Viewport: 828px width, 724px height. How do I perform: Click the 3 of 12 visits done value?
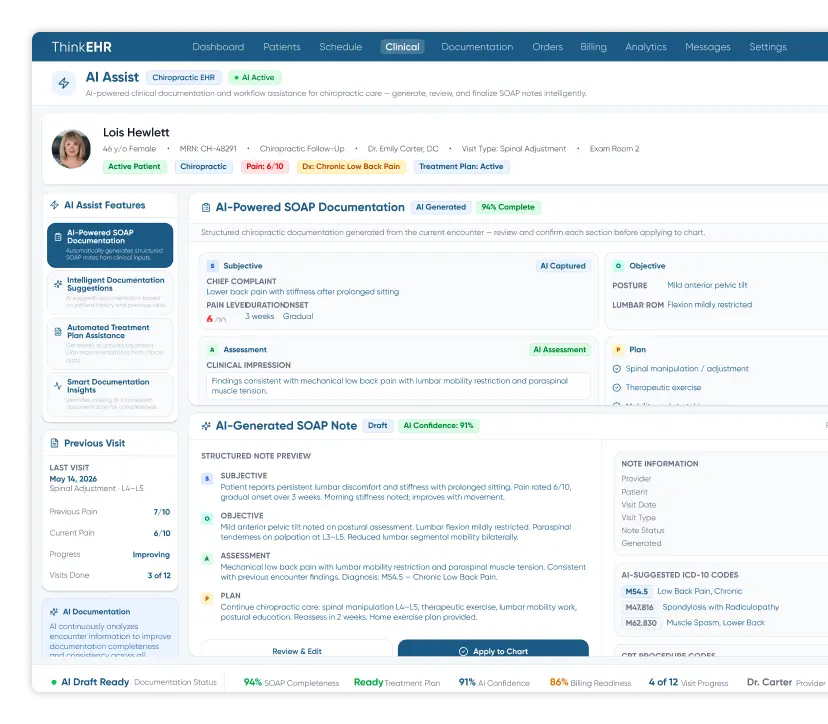(x=159, y=576)
